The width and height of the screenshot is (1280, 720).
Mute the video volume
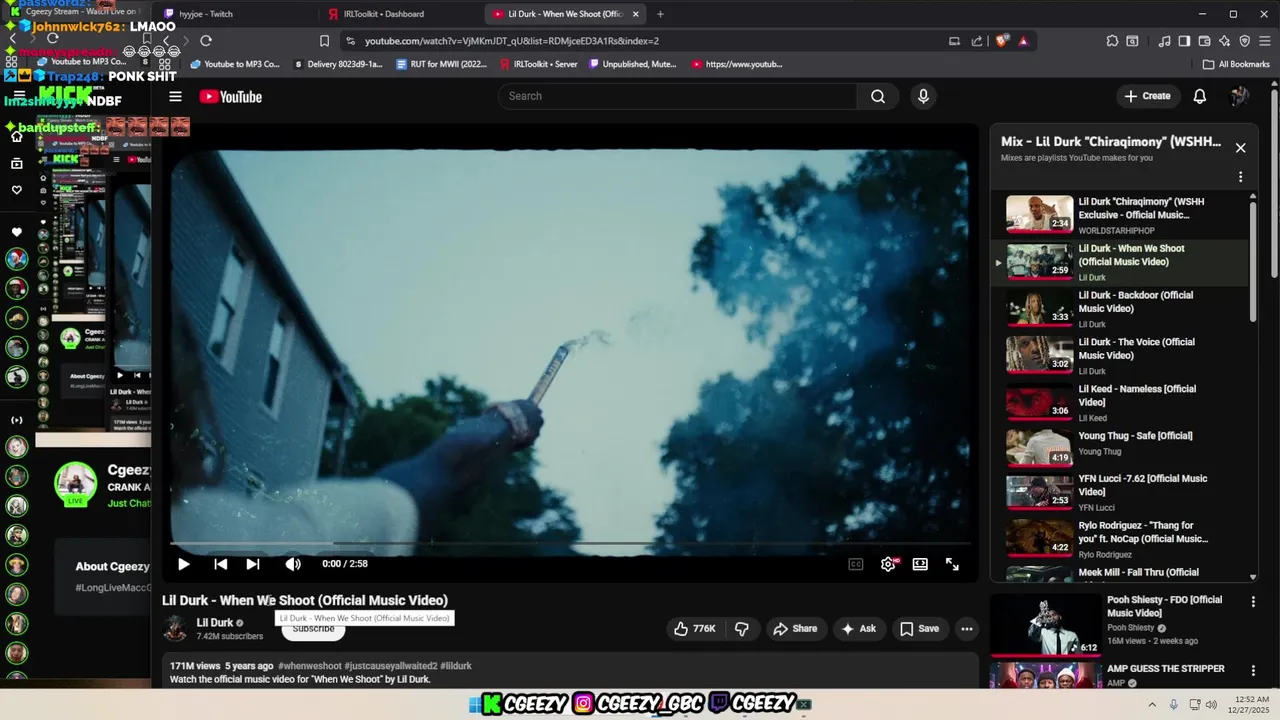click(293, 564)
